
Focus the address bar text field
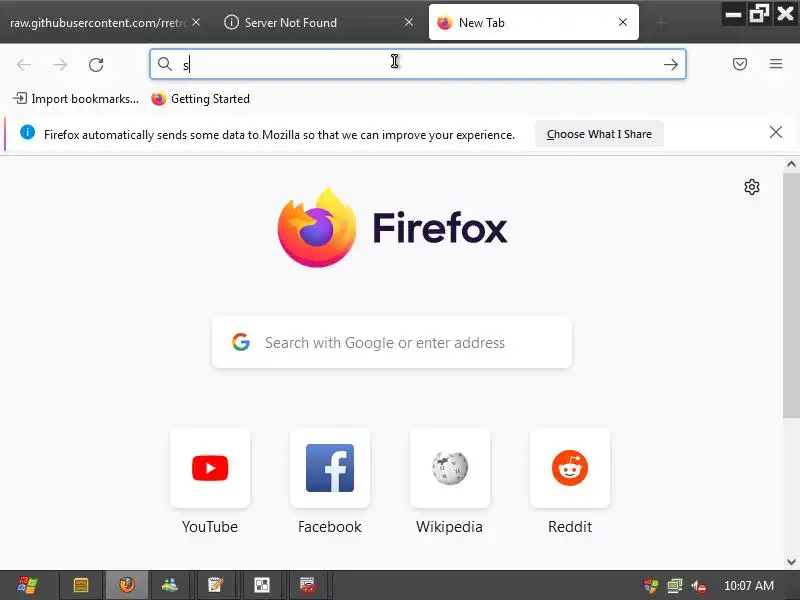tap(417, 64)
